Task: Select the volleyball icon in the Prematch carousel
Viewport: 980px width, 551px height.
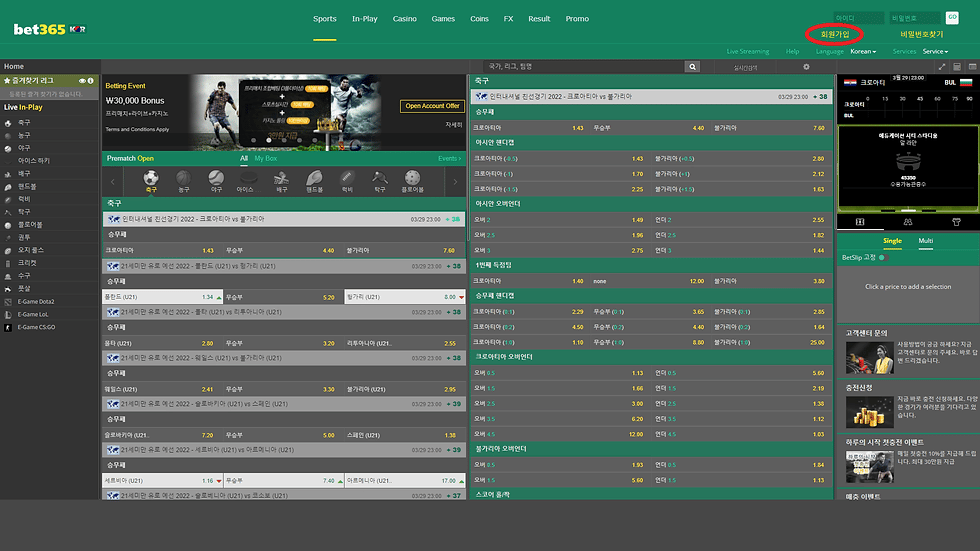Action: coord(281,178)
